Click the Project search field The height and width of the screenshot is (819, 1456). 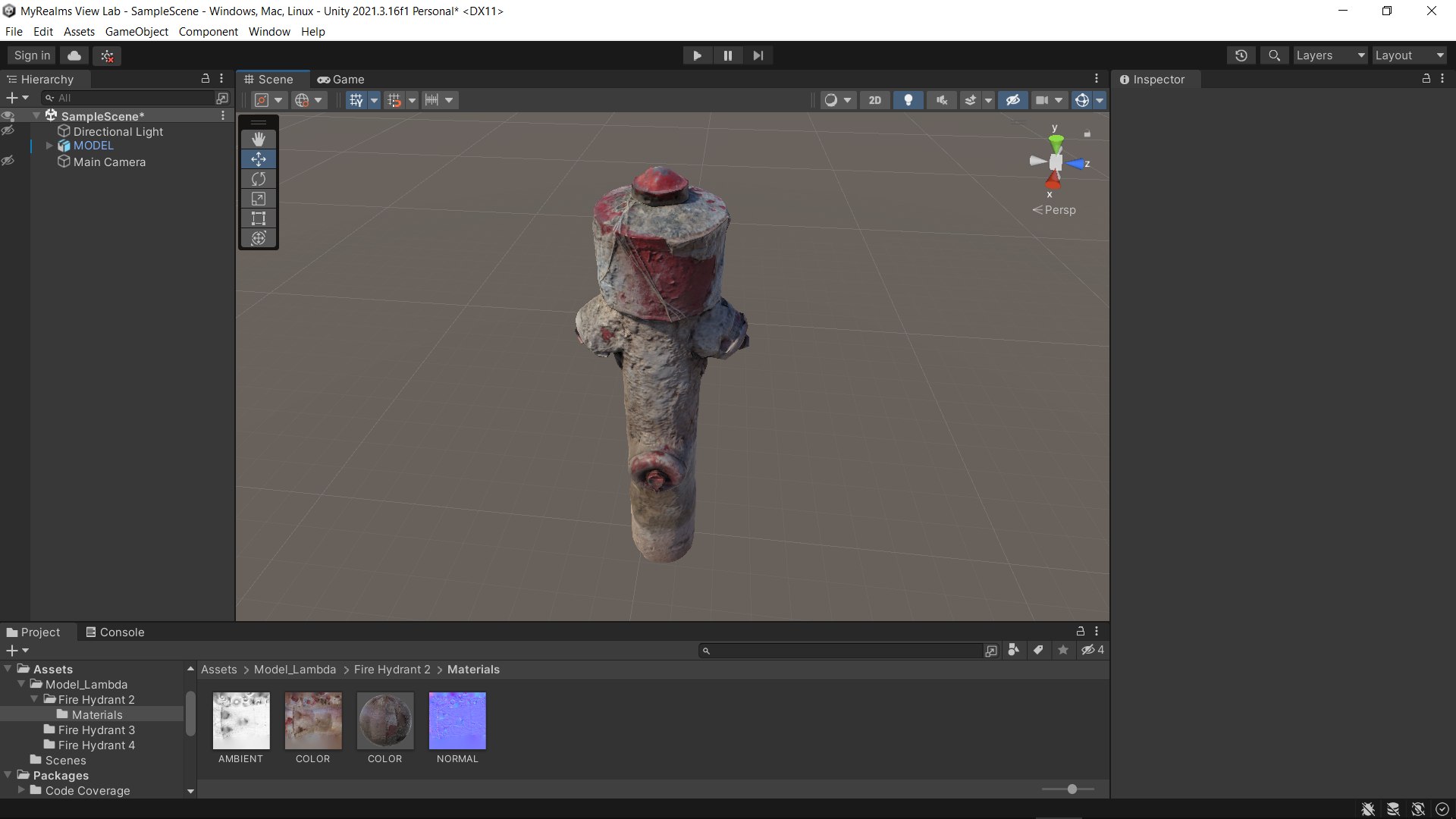pos(840,651)
